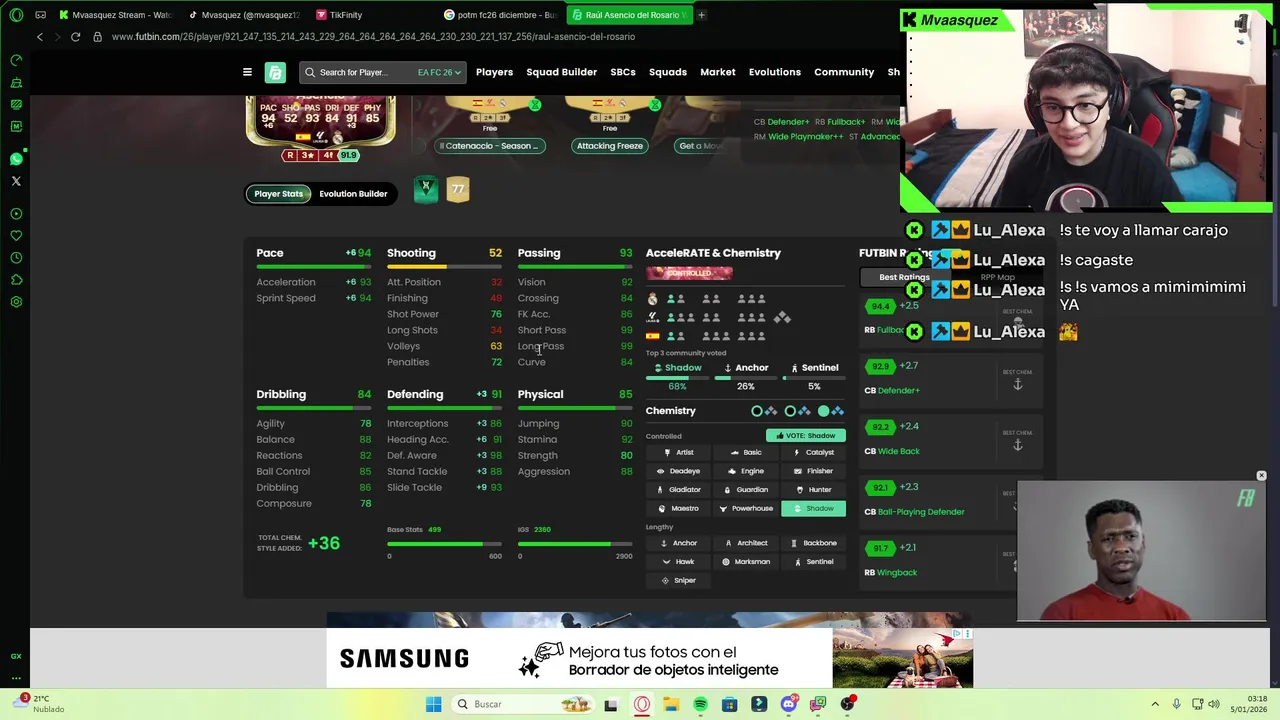Show hidden system tray icons
The height and width of the screenshot is (720, 1280).
coord(1155,704)
